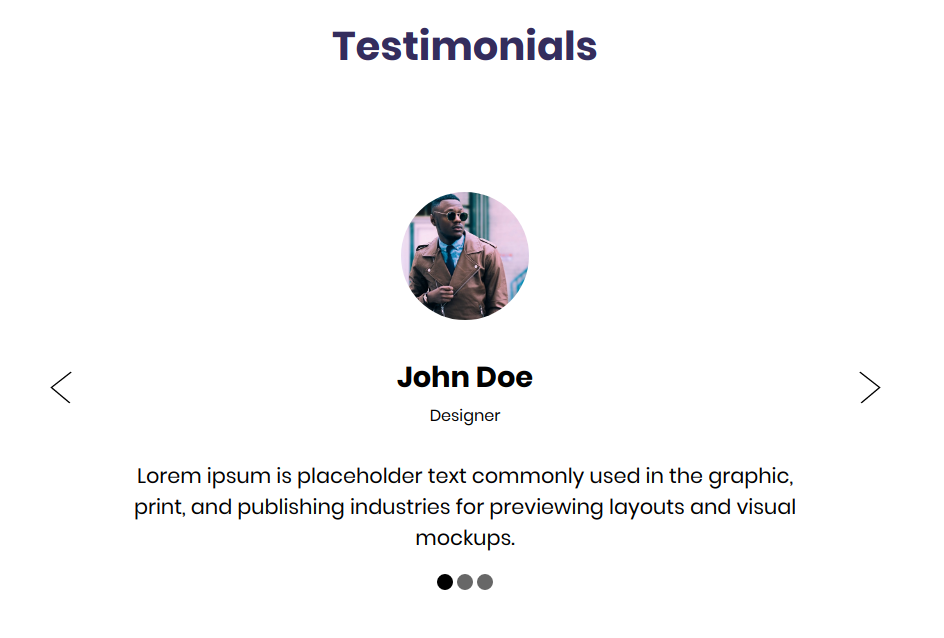This screenshot has width=944, height=638.
Task: Go to the previous testimonial using left arrow
Action: click(x=61, y=387)
